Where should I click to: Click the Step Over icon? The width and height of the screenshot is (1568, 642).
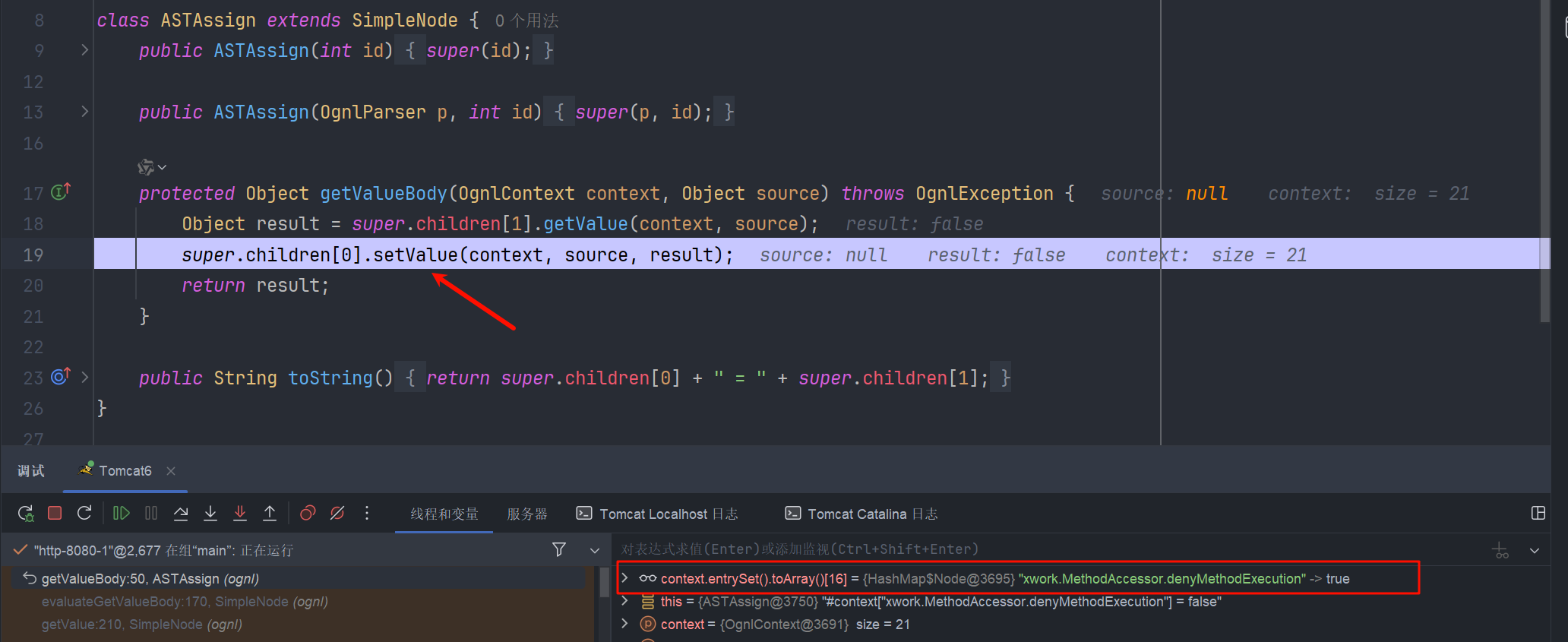(181, 514)
